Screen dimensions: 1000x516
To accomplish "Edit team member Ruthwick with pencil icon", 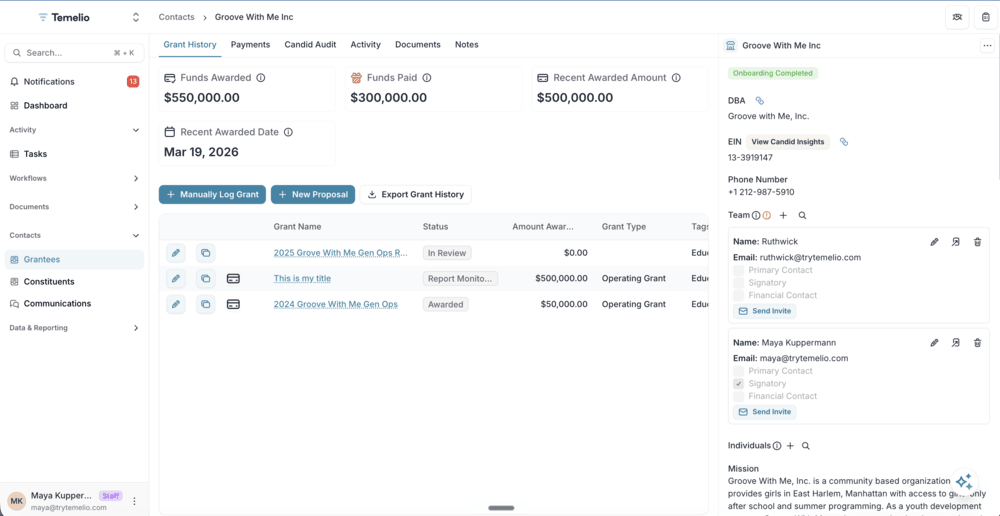I will click(x=934, y=242).
